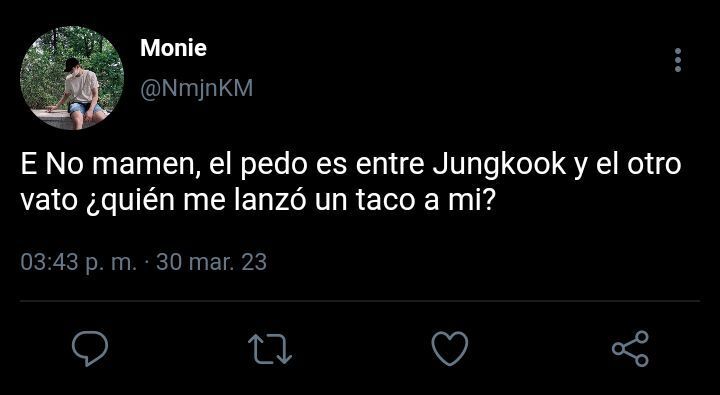The image size is (720, 395).
Task: Retweet the post with the arrows icon
Action: pyautogui.click(x=270, y=349)
